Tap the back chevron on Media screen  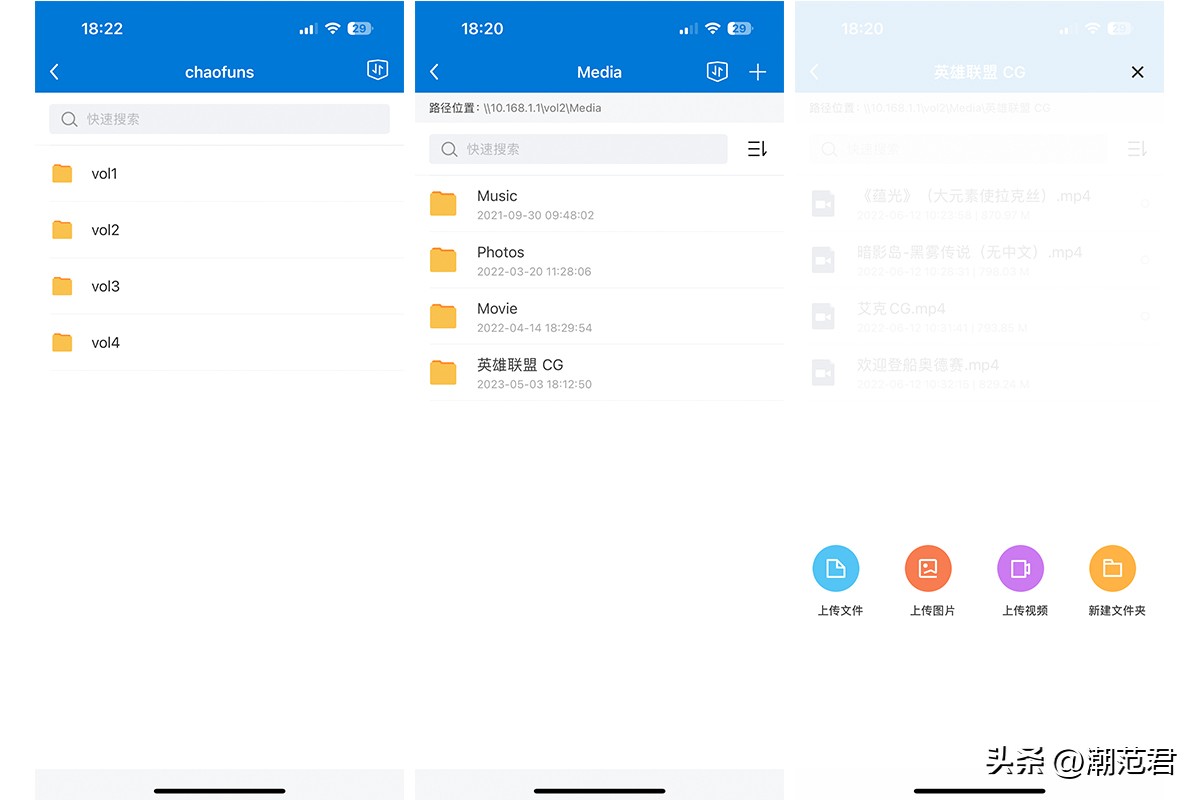(434, 72)
